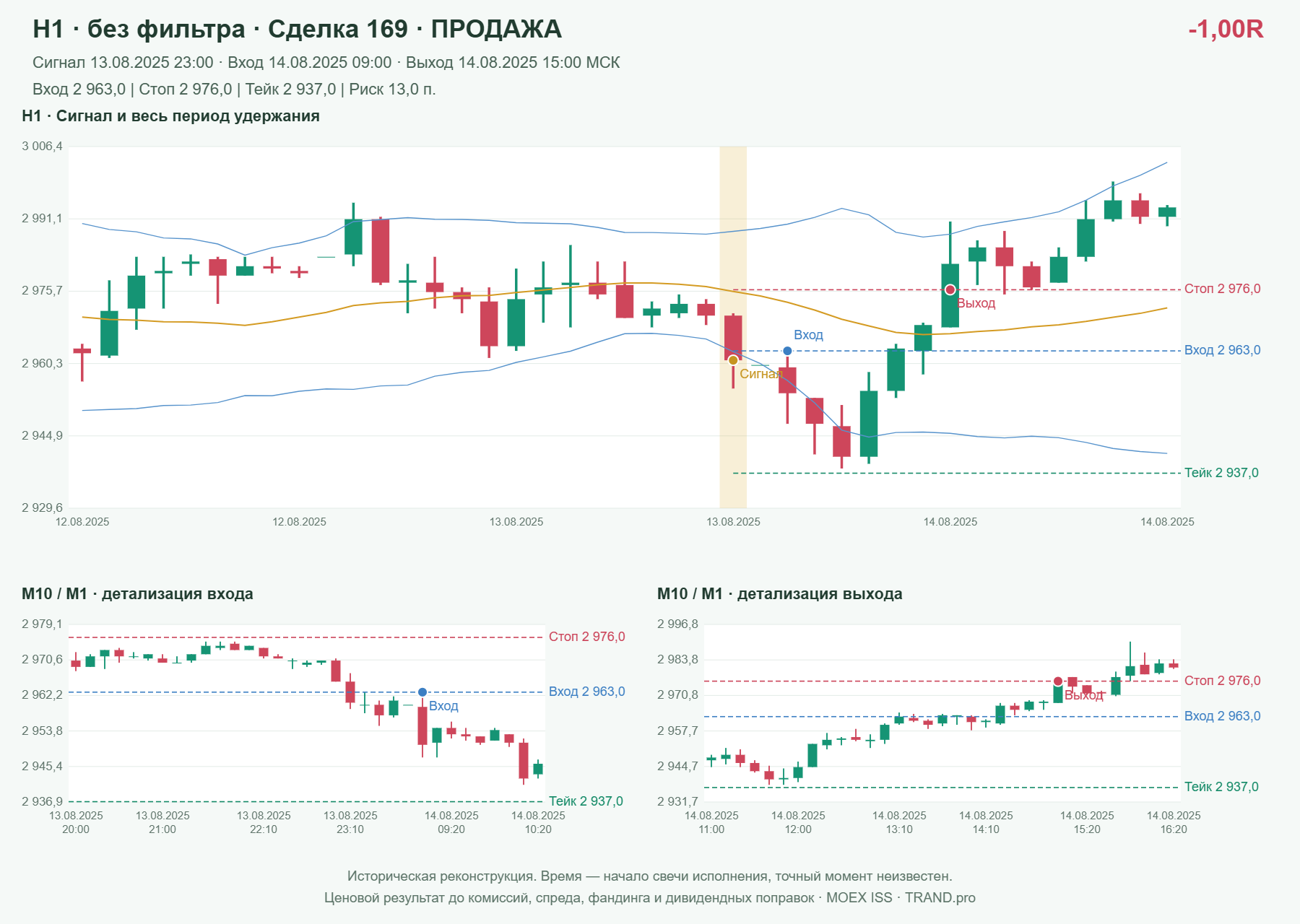This screenshot has width=1300, height=924.
Task: Click '14.08.2025 11:00' time label in exit chart
Action: pyautogui.click(x=711, y=822)
